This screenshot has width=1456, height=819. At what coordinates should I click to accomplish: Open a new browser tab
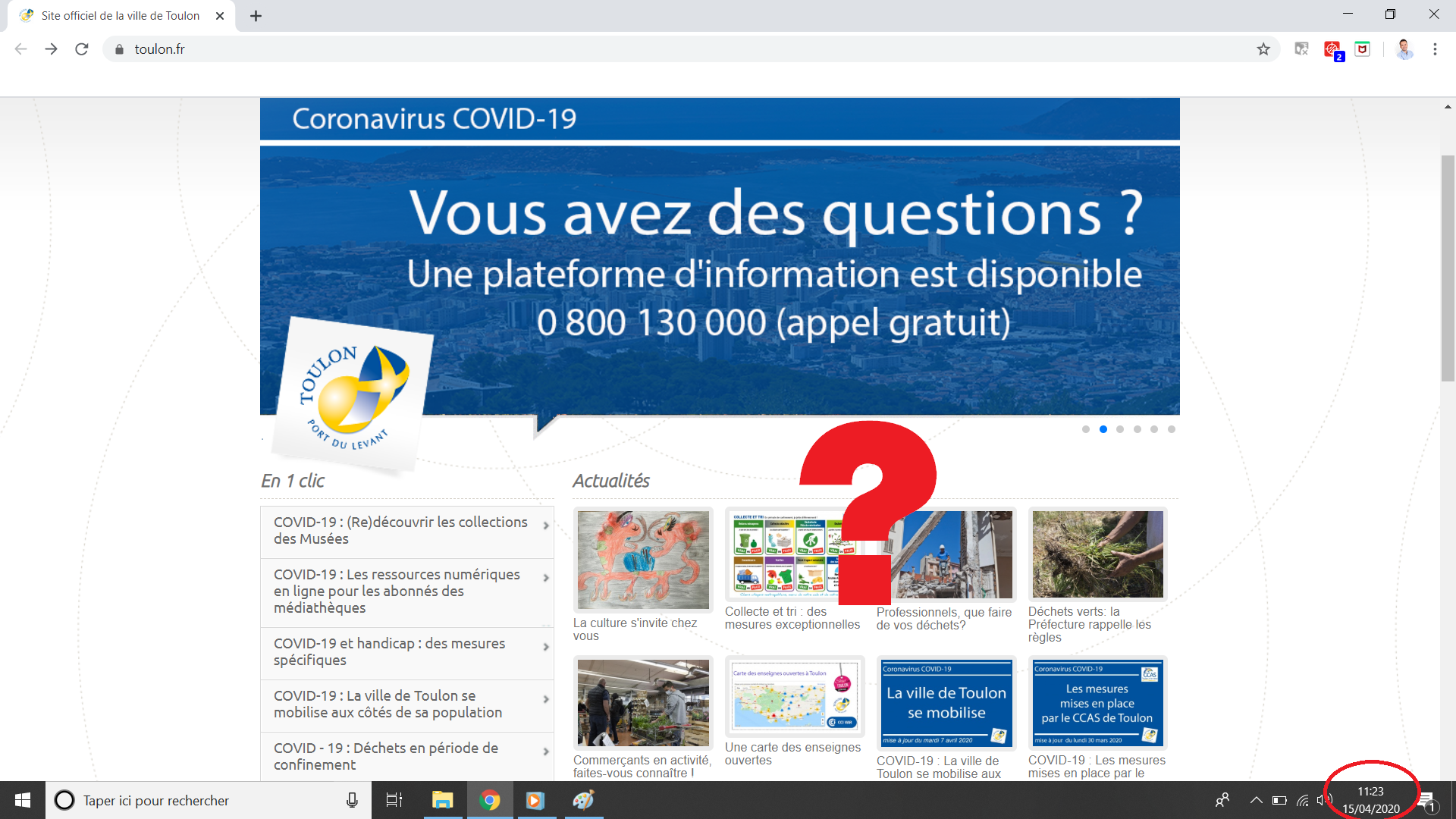[x=256, y=16]
